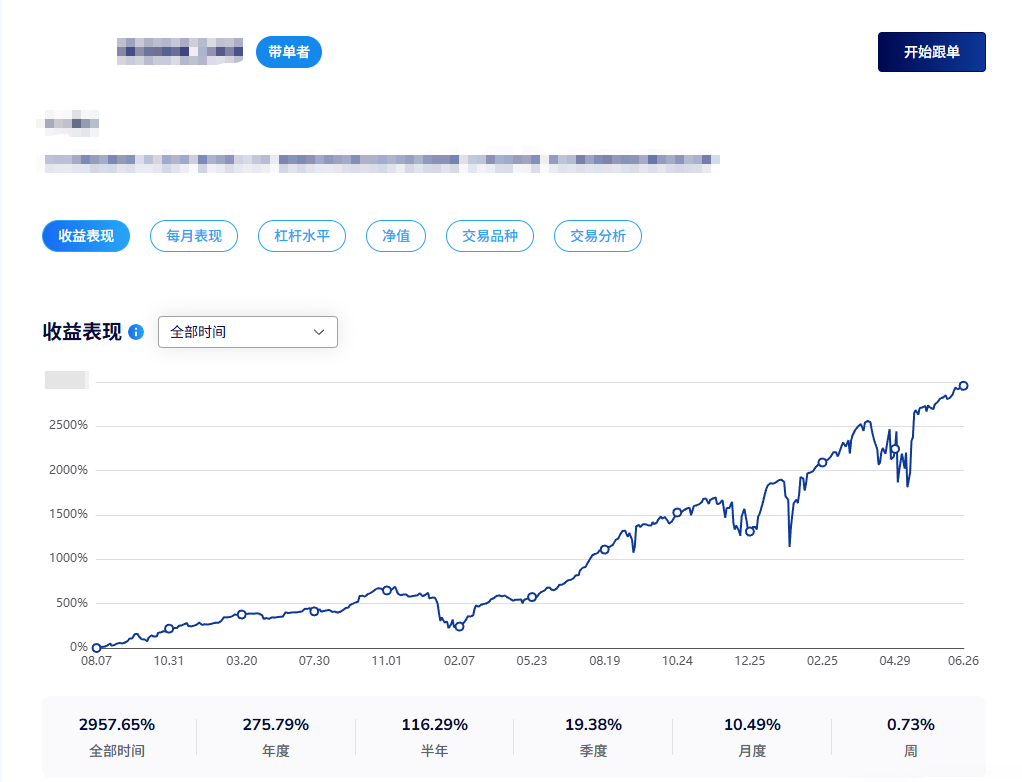Click the chart data point at 03.20
1022x782 pixels.
click(242, 615)
